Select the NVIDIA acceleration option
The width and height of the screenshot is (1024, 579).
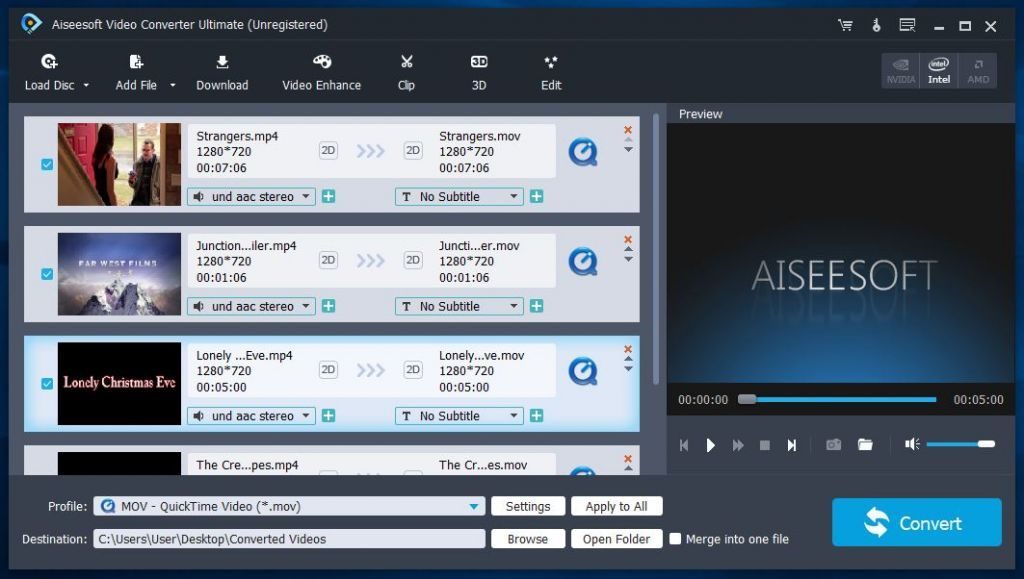[x=900, y=69]
